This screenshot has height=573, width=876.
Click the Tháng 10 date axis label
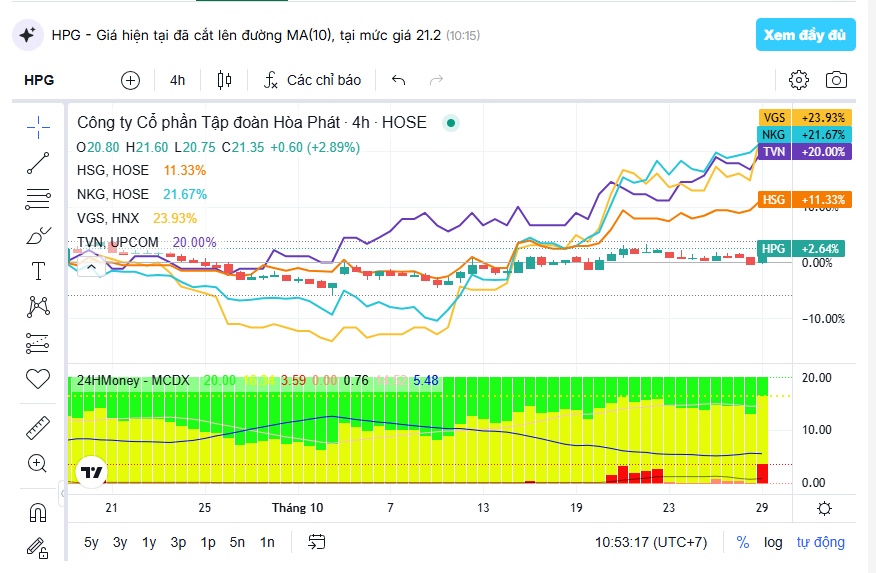[x=297, y=508]
